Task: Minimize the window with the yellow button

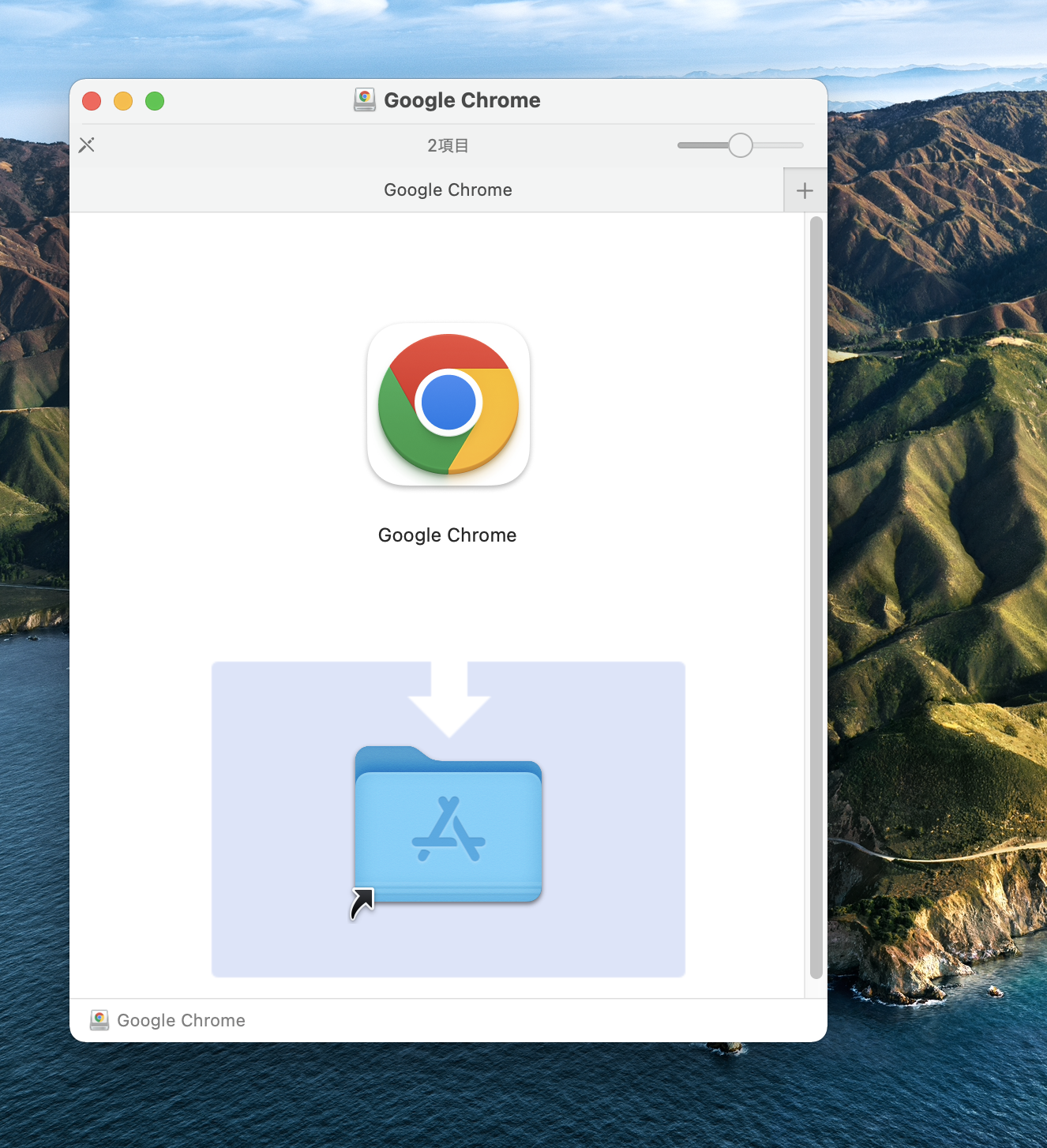Action: pos(123,101)
